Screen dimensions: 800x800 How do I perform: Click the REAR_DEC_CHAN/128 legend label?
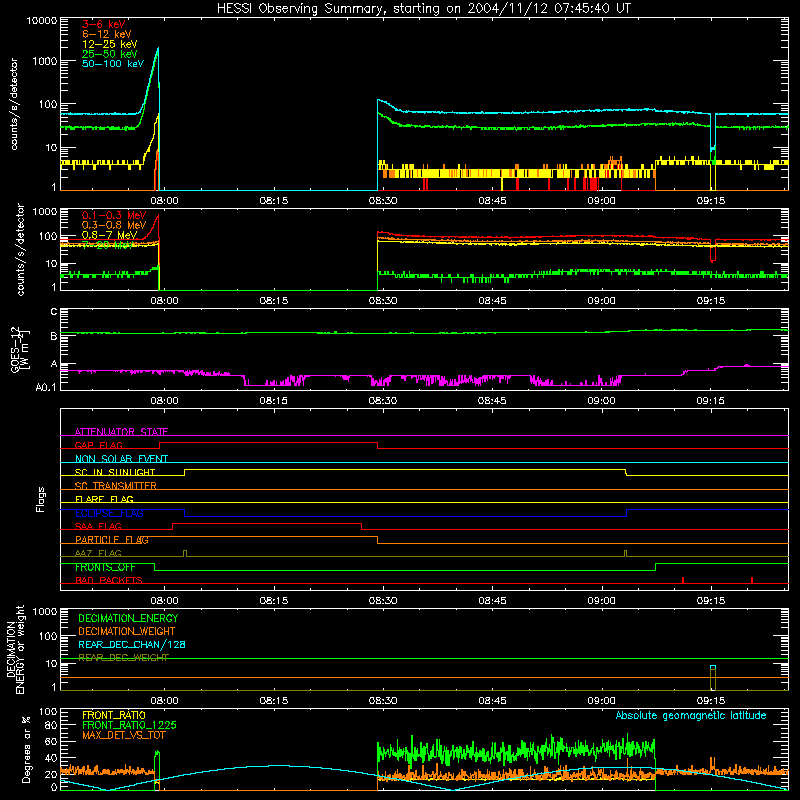(x=132, y=644)
